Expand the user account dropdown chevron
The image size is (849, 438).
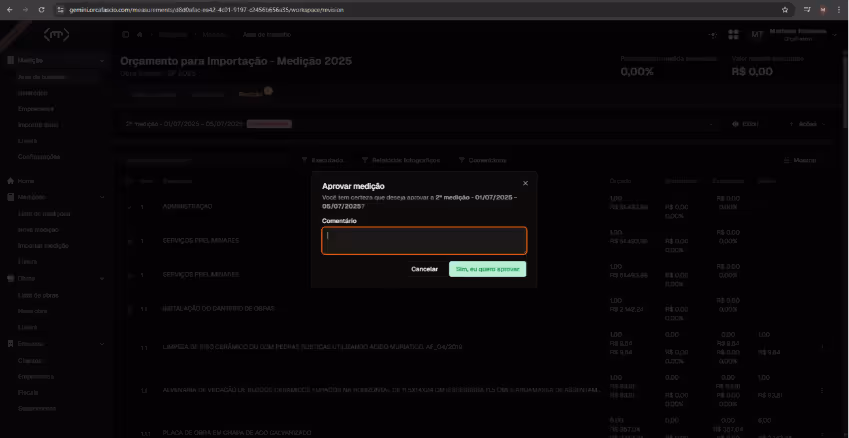(x=836, y=35)
